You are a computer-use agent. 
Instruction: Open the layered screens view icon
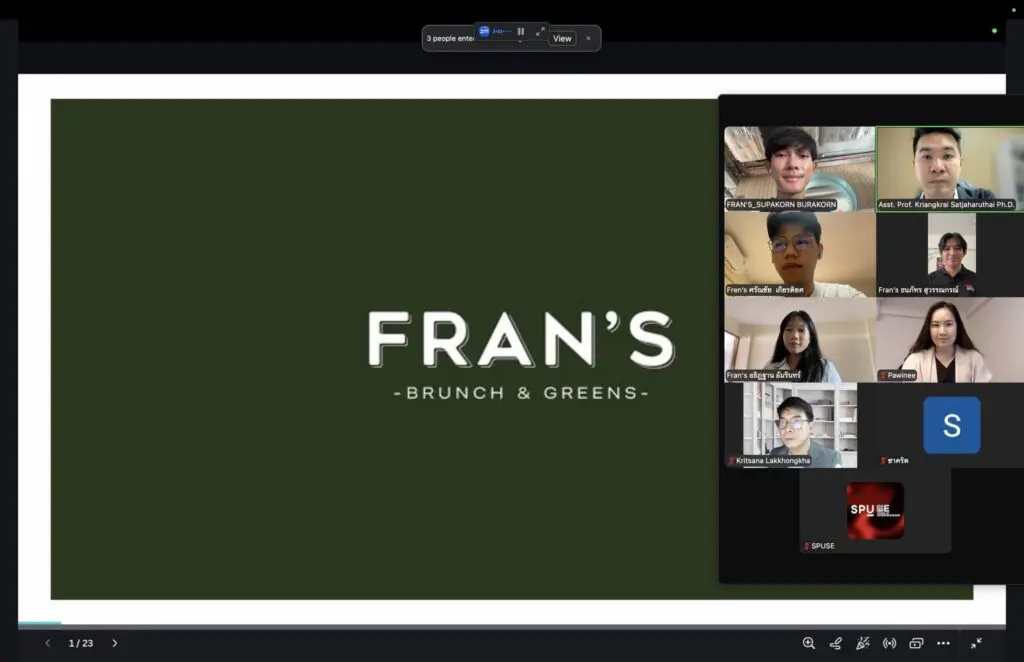pos(916,643)
